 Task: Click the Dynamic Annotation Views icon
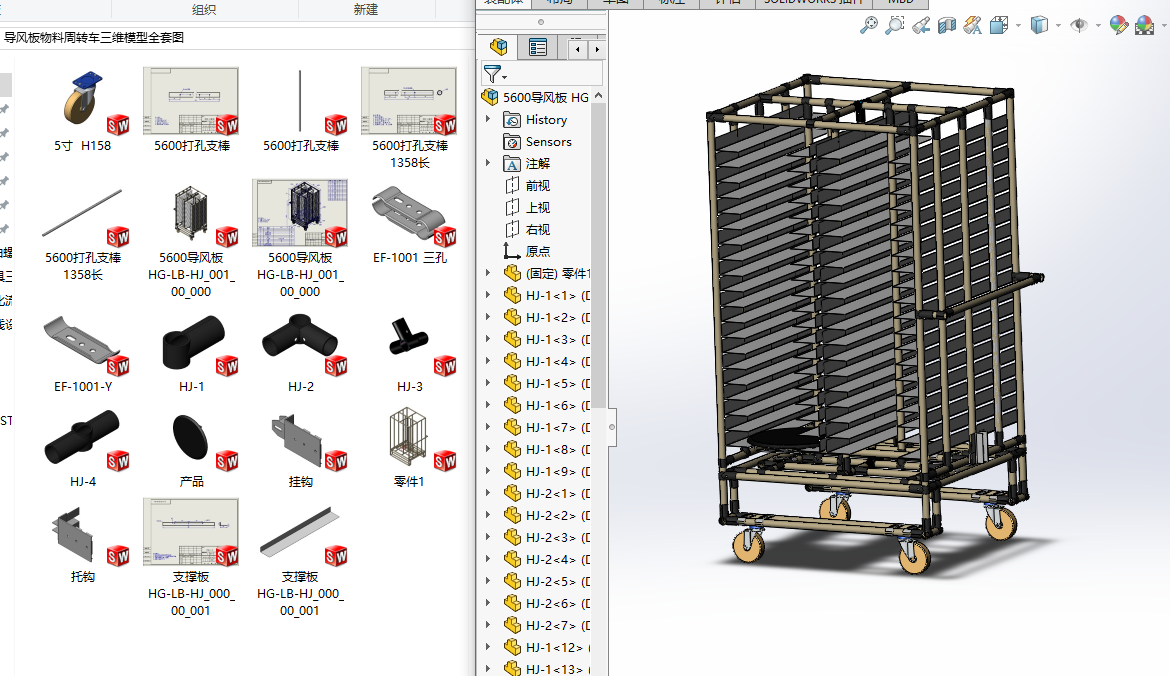point(972,25)
